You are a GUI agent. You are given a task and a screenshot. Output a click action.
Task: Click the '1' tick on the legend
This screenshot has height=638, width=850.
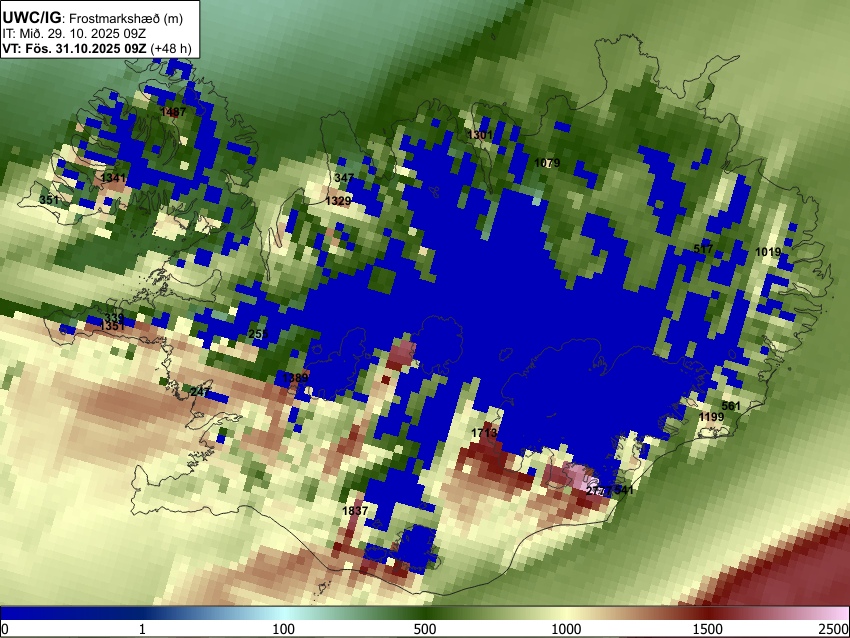(x=142, y=629)
